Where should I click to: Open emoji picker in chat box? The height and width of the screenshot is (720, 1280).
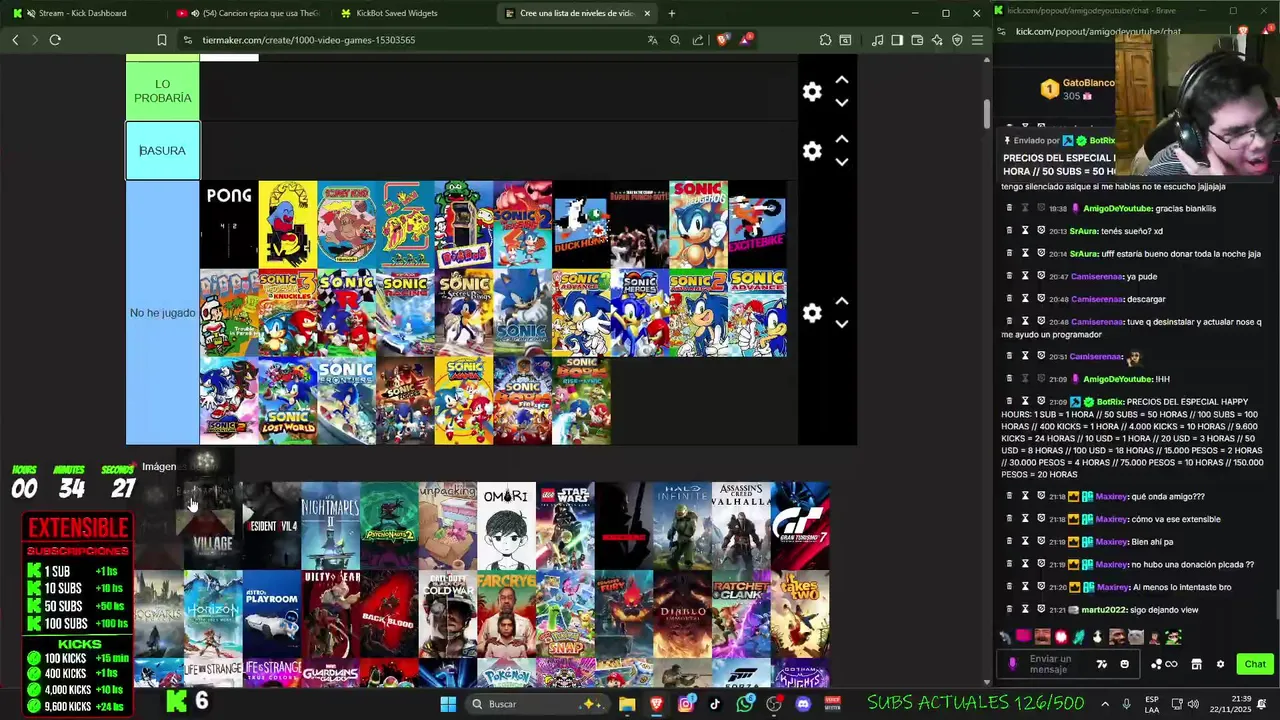(1124, 664)
